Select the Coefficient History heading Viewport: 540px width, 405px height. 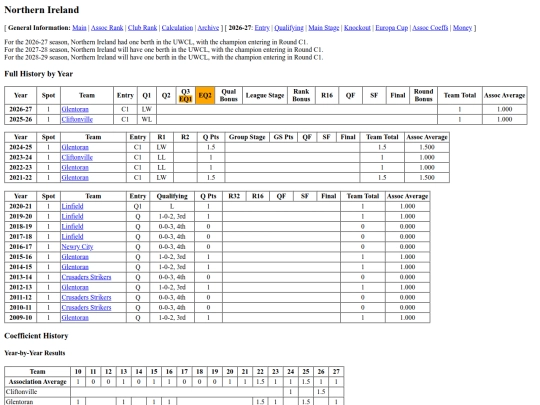click(36, 336)
